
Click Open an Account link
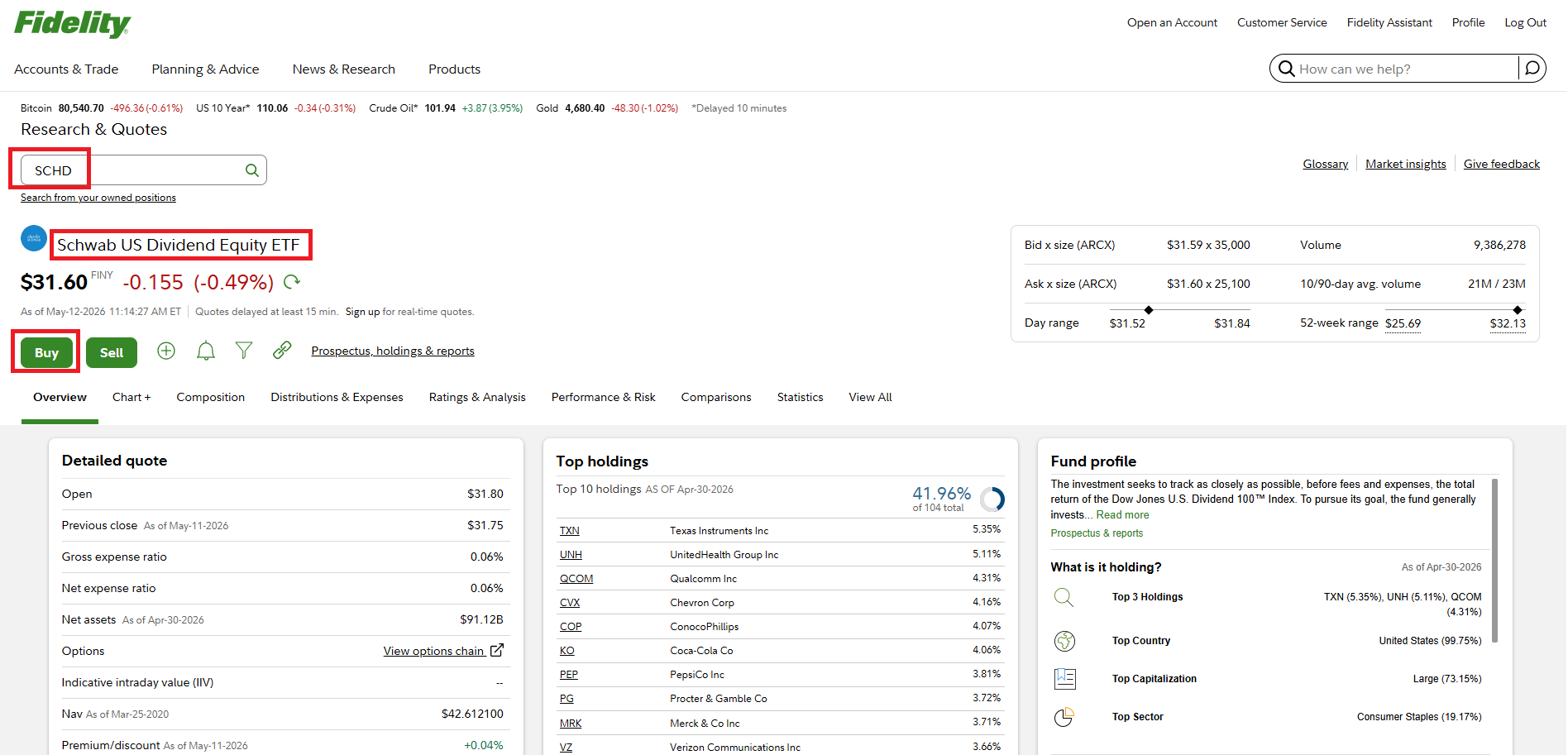click(x=1172, y=22)
